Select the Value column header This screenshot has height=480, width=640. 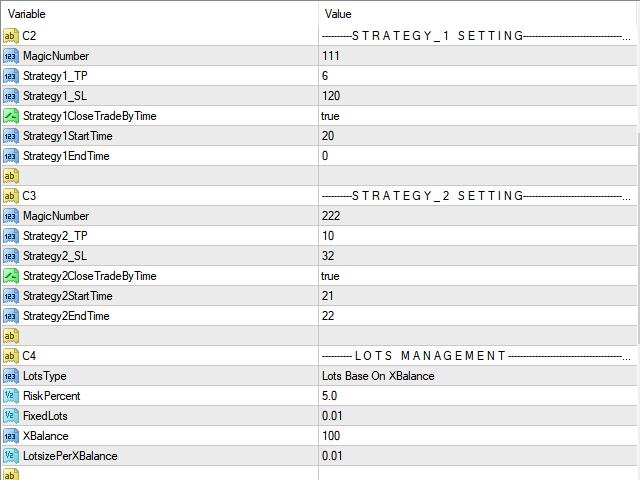pos(477,14)
